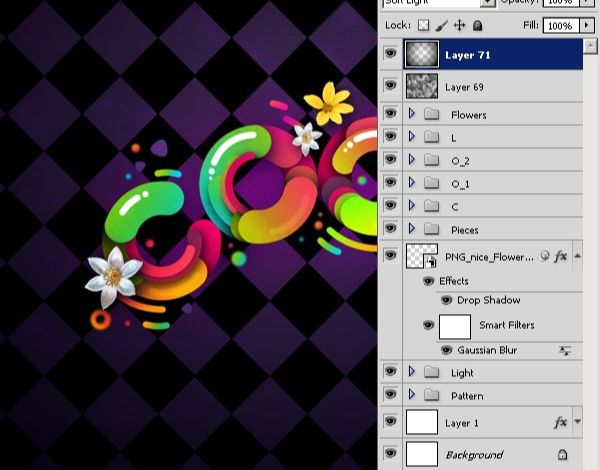Screen dimensions: 600x470
Task: Click the Fill percentage field
Action: 561,26
